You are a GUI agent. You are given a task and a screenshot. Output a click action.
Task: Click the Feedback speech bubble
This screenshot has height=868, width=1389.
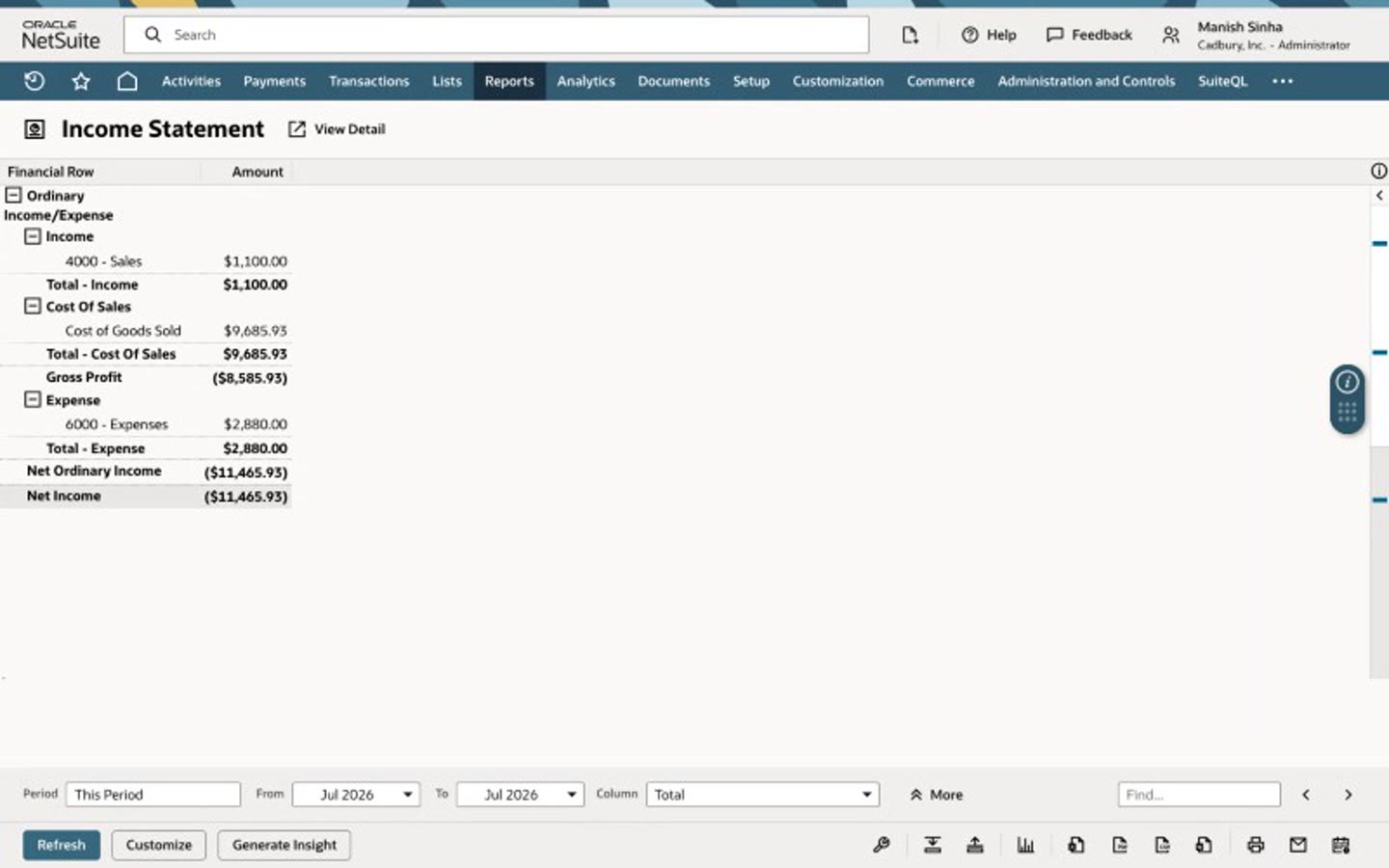[x=1054, y=35]
